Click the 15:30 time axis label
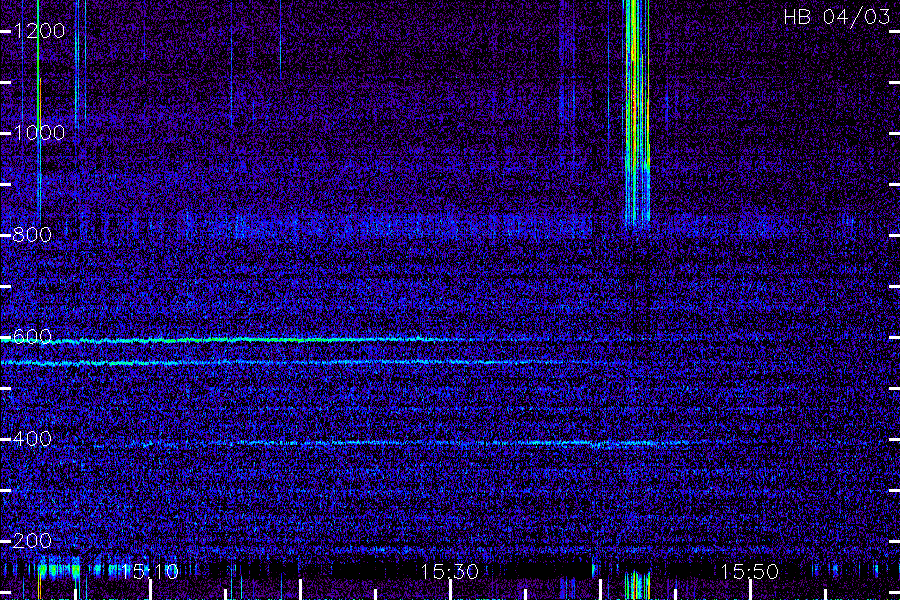900x600 pixels. click(x=449, y=572)
